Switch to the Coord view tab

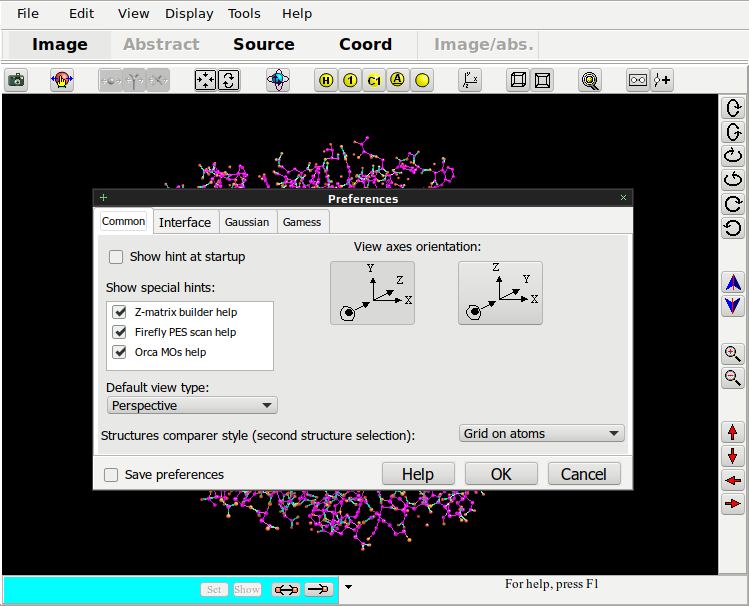(365, 44)
